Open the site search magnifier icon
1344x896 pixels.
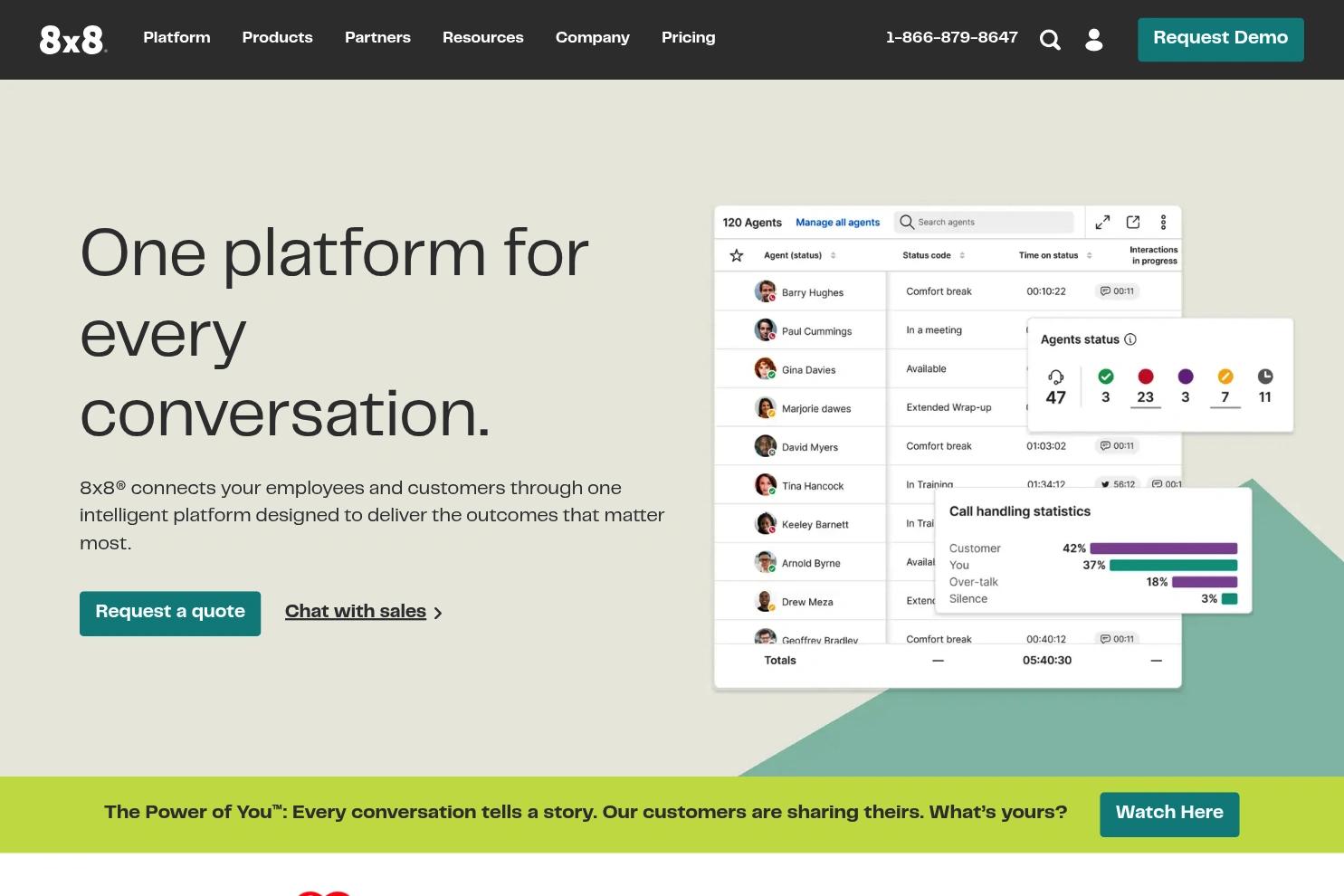click(x=1050, y=39)
